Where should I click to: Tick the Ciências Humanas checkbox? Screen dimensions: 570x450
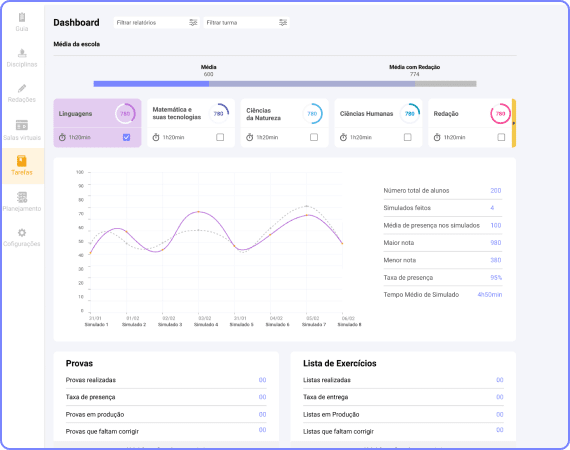[x=408, y=137]
